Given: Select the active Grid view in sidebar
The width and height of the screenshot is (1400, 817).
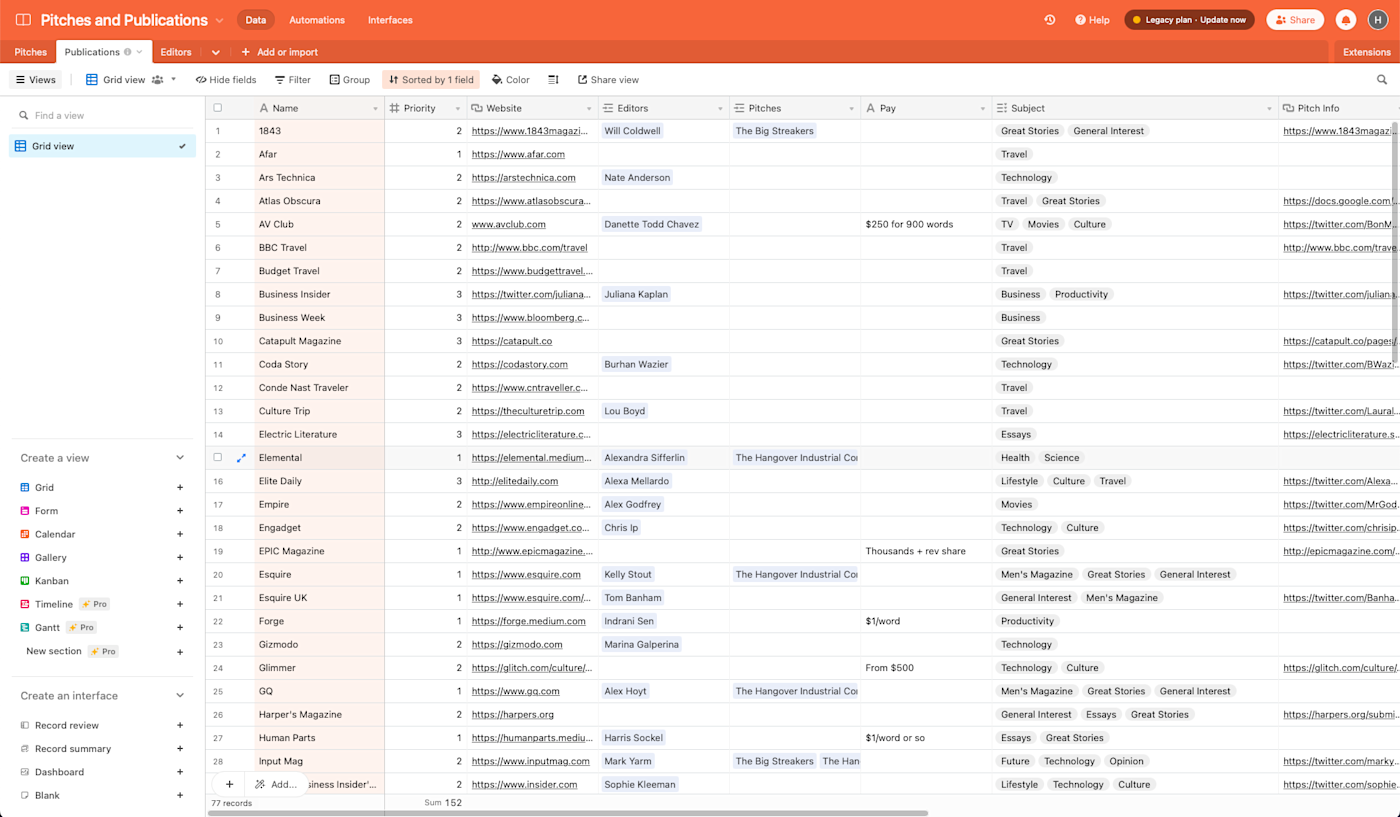Looking at the screenshot, I should coord(102,146).
